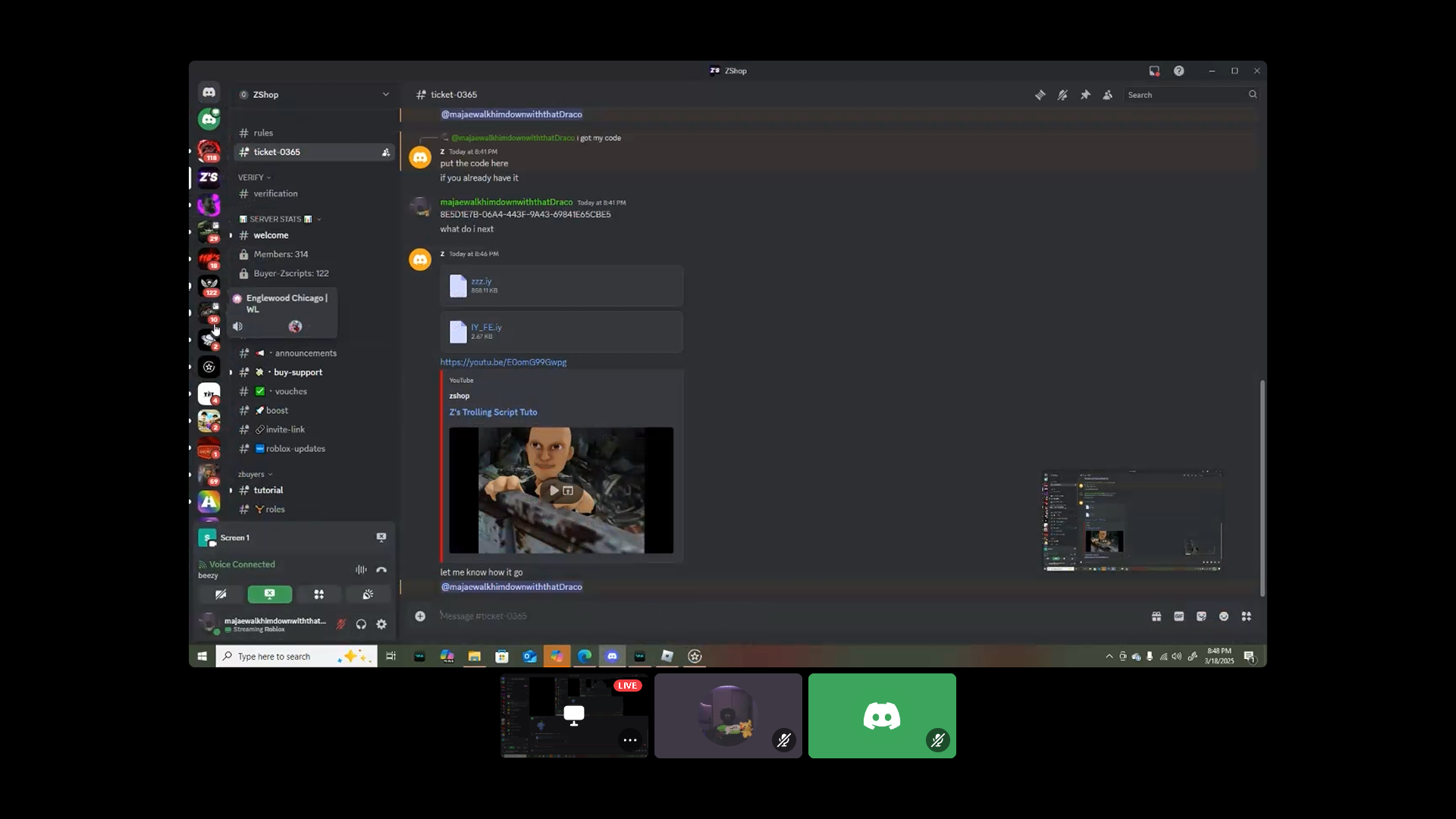Open more options on LIVE stream tile
1456x819 pixels.
pyautogui.click(x=630, y=740)
